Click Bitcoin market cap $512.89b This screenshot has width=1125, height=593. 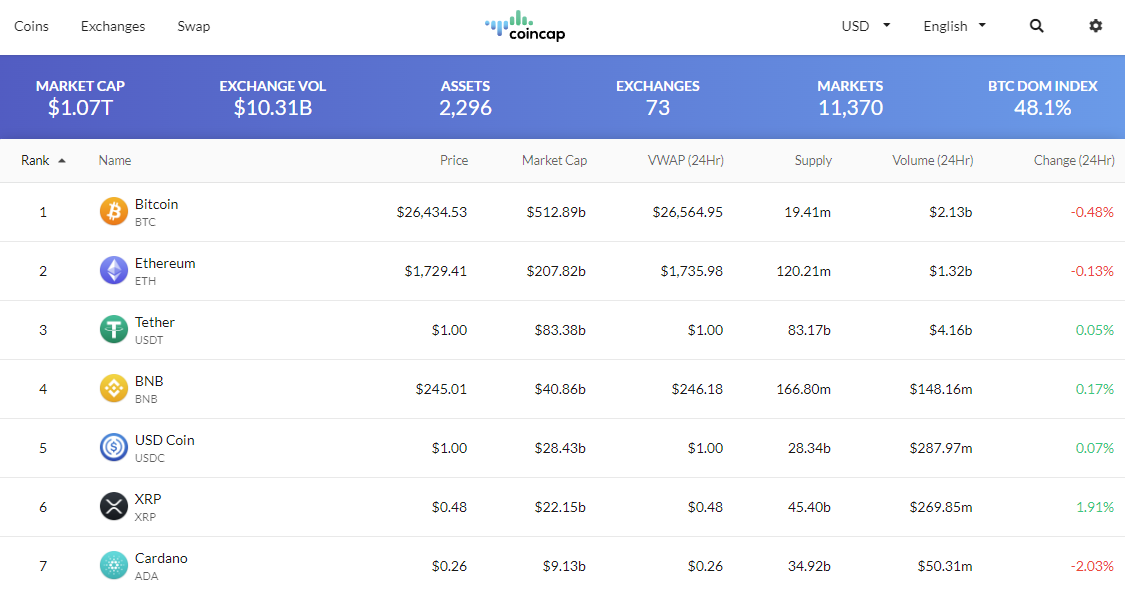tap(555, 212)
